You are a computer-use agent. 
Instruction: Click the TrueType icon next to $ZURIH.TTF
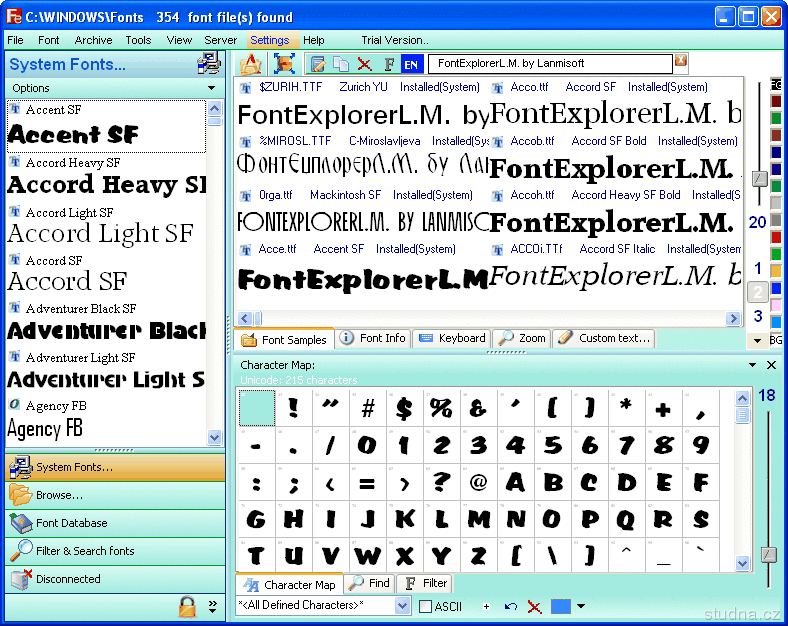coord(245,88)
